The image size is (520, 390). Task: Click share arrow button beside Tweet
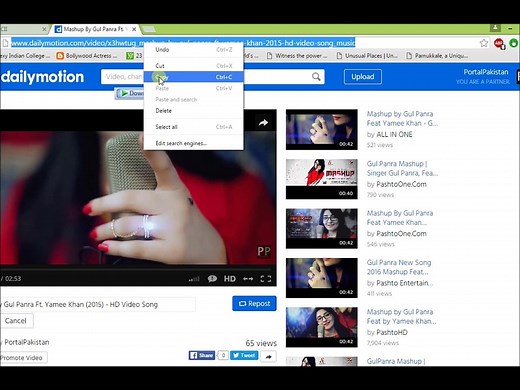tap(268, 357)
